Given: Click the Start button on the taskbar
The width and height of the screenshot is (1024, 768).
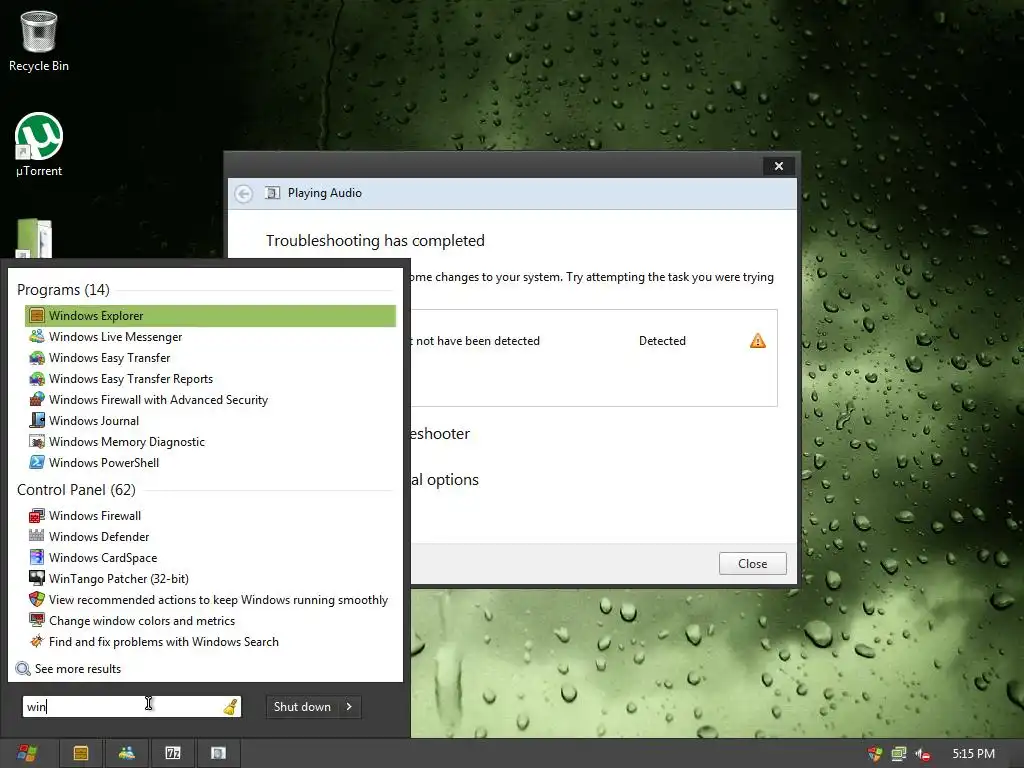Looking at the screenshot, I should (x=27, y=754).
